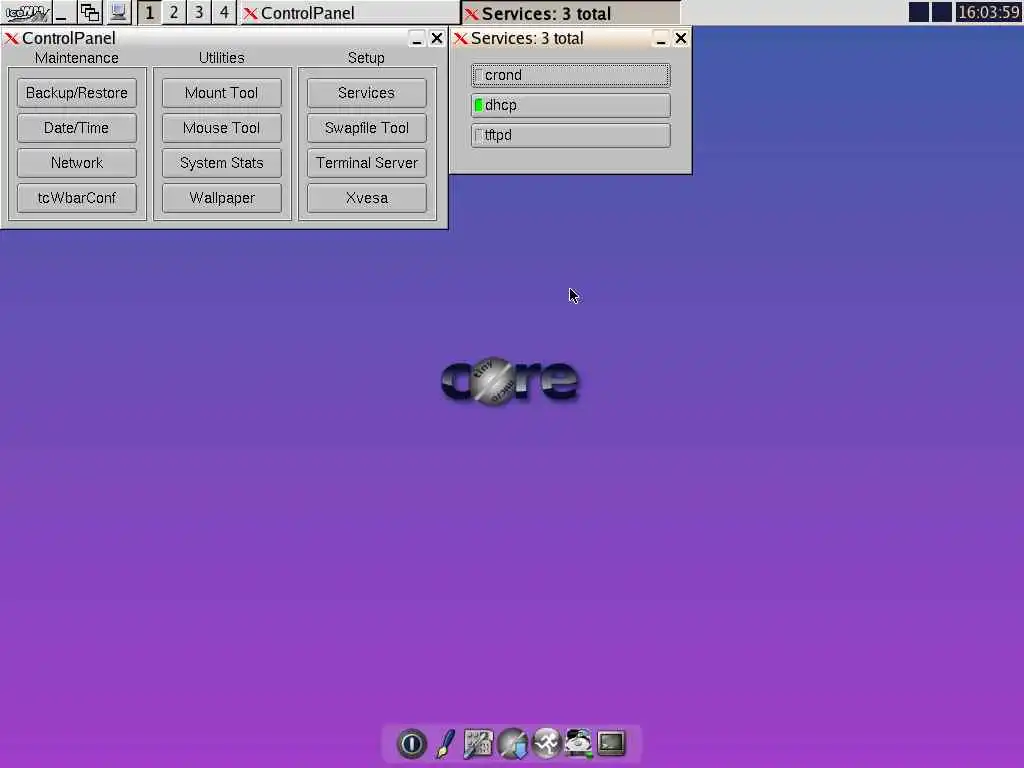Screen dimensions: 1024x768
Task: Open Date/Time settings
Action: coord(76,128)
